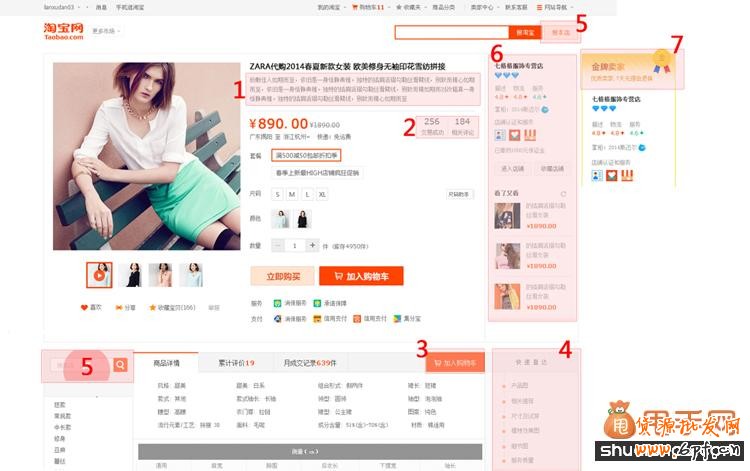Click the magnifier icon in shop search
Image resolution: width=750 pixels, height=471 pixels.
coord(120,365)
